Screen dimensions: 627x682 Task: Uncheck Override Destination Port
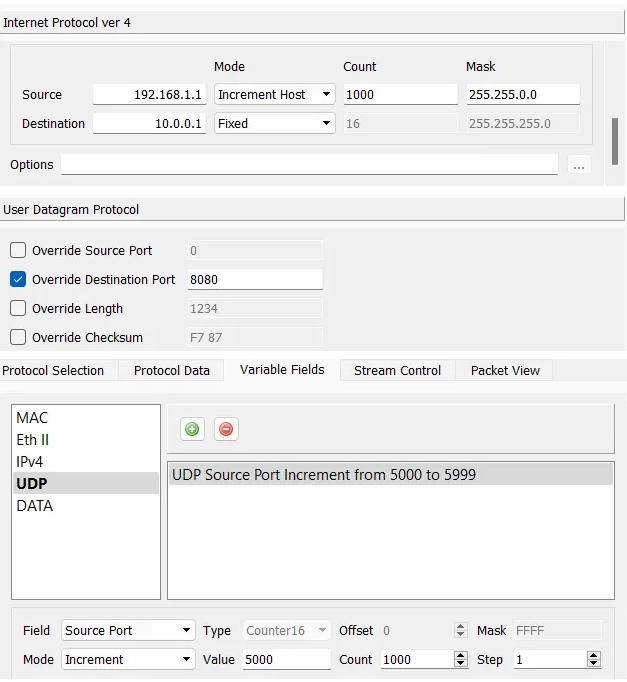point(18,279)
